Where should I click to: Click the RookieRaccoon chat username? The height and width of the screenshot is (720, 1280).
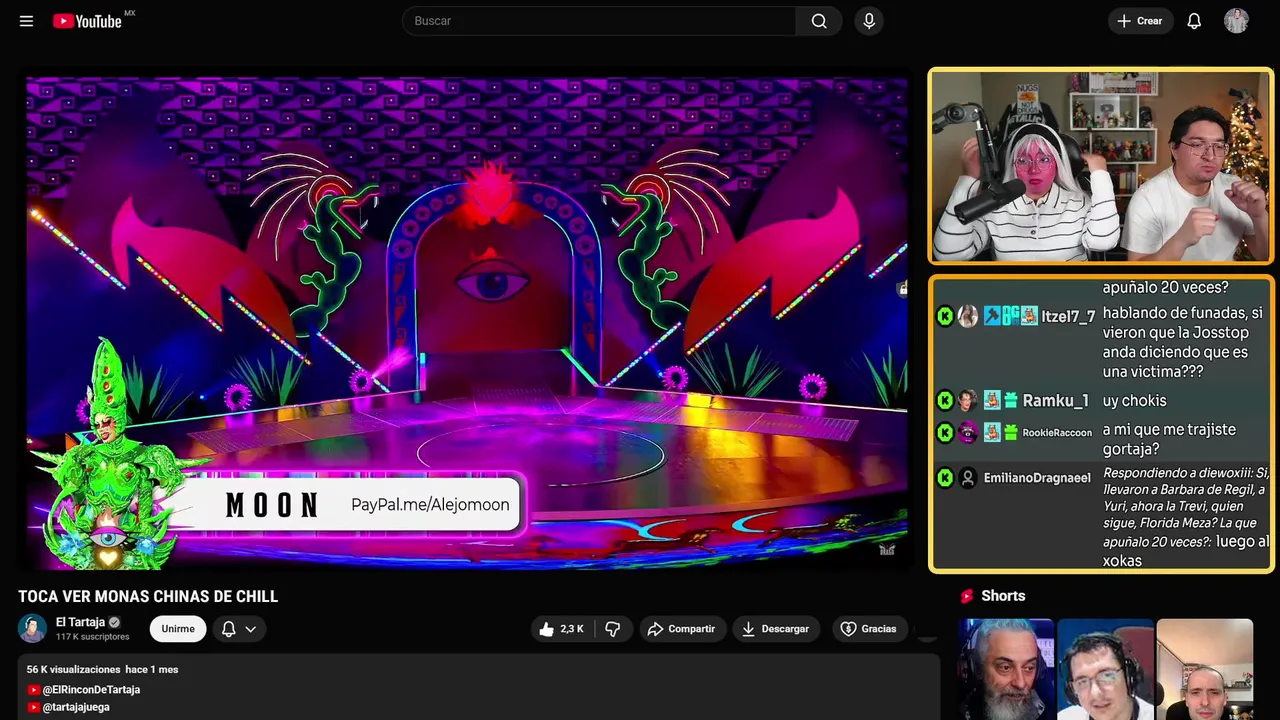coord(1057,433)
